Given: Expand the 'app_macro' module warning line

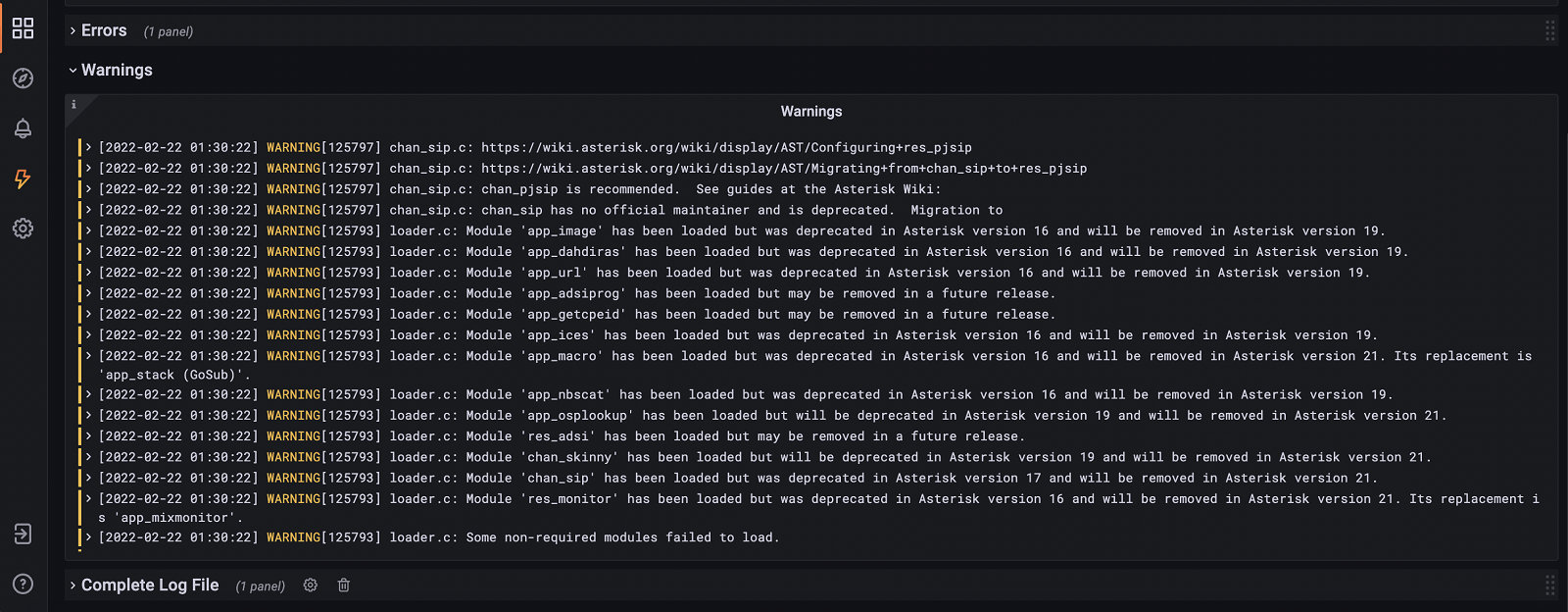Looking at the screenshot, I should 88,356.
